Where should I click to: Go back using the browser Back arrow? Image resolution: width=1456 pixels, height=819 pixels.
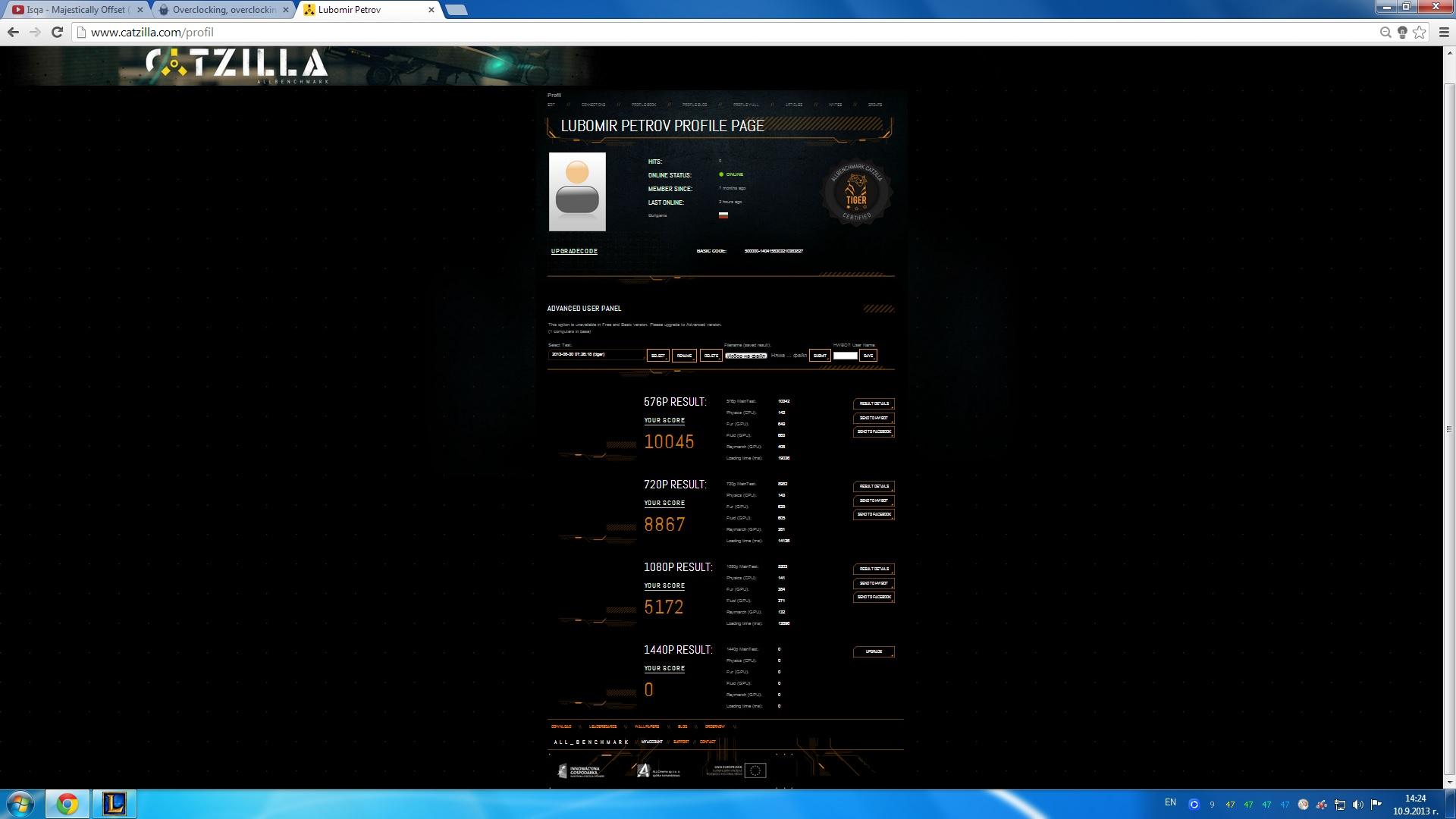pos(13,32)
